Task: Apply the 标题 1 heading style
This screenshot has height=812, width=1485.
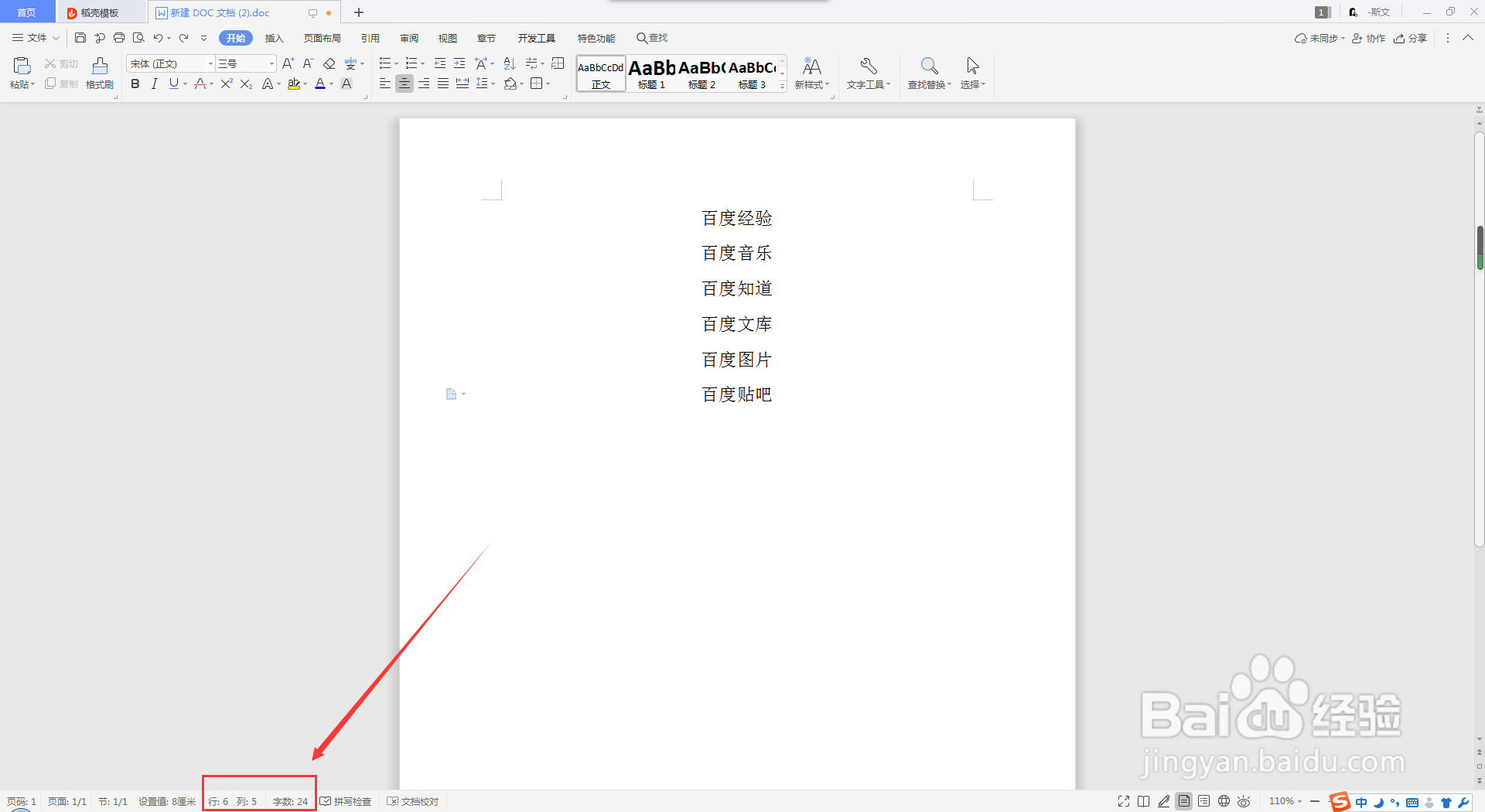Action: point(652,73)
